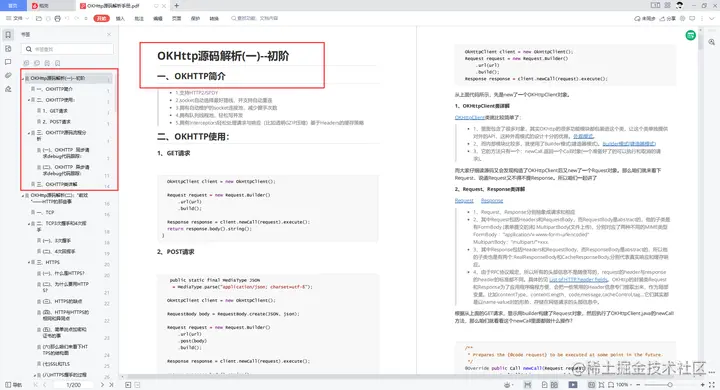Open the Bookmarks panel icon in left sidebar
The width and height of the screenshot is (720, 390).
(x=8, y=35)
